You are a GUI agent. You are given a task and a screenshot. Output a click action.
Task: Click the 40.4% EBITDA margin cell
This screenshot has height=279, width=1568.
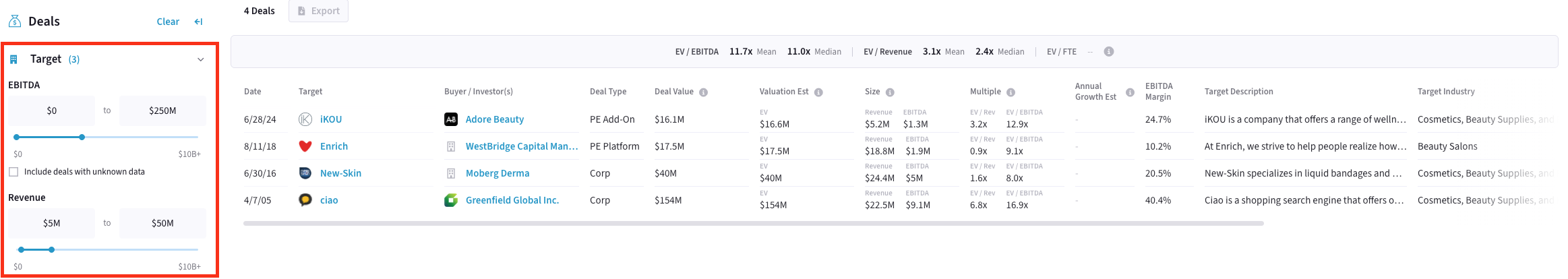pos(1158,200)
